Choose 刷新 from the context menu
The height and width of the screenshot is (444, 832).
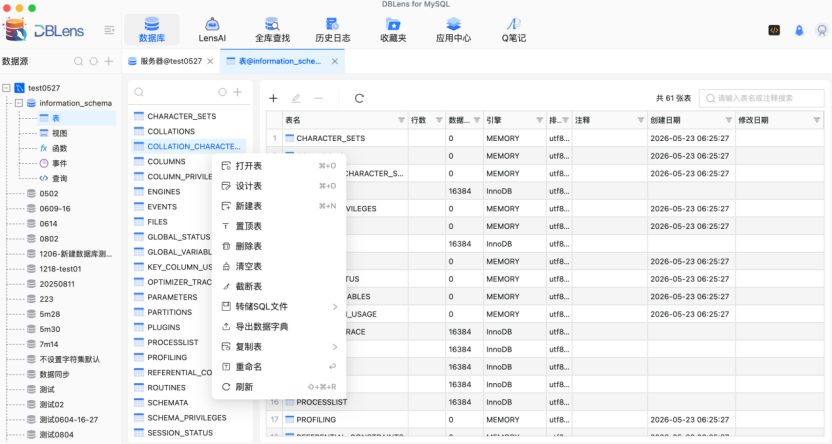[x=279, y=387]
